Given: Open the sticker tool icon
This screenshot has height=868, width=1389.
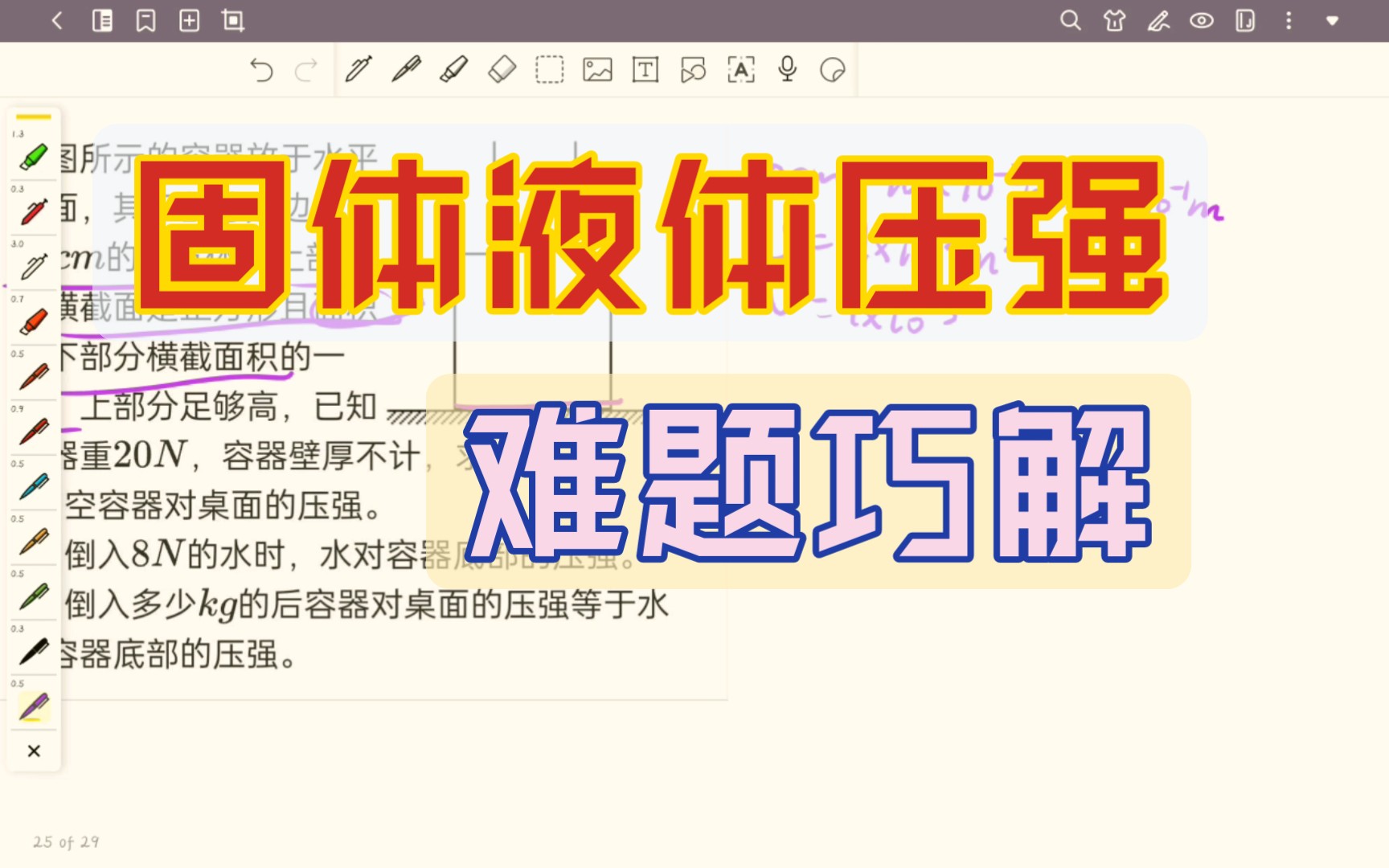Looking at the screenshot, I should point(833,70).
